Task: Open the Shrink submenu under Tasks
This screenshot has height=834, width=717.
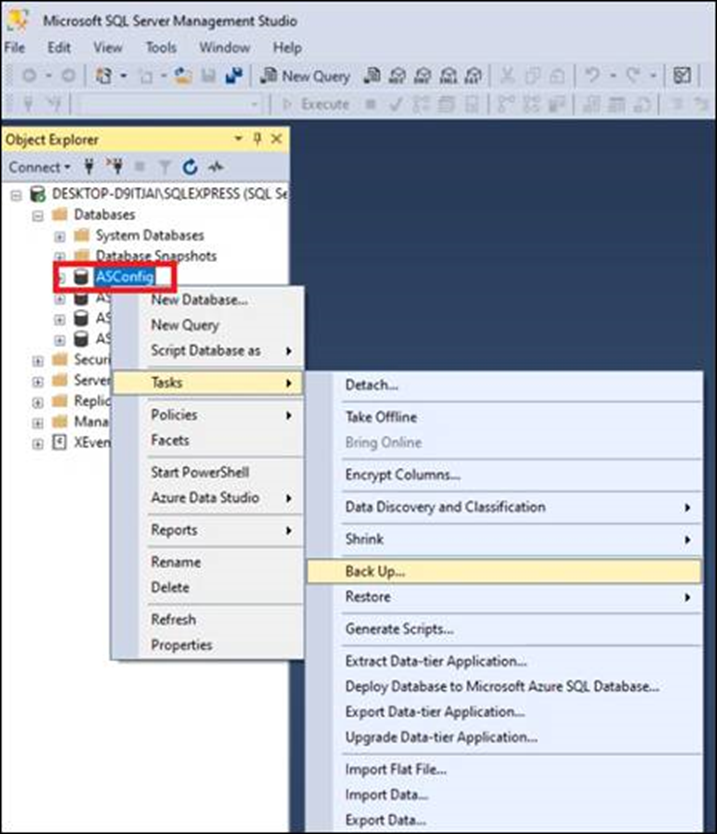Action: (504, 539)
